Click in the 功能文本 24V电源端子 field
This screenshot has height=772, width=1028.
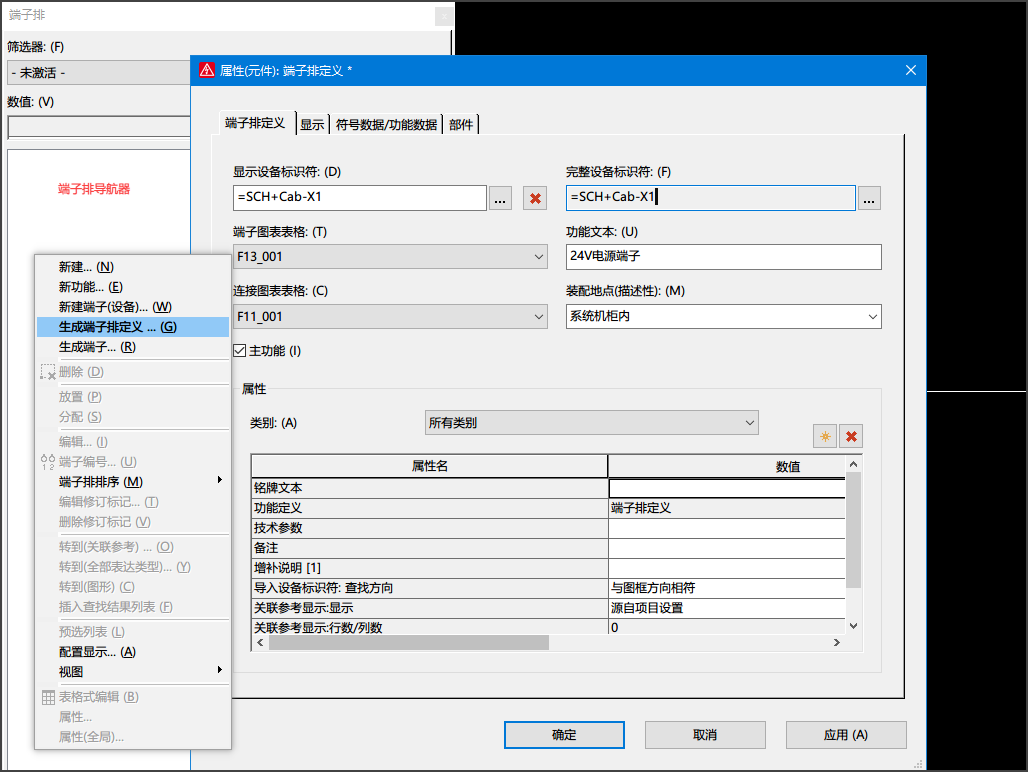(724, 257)
